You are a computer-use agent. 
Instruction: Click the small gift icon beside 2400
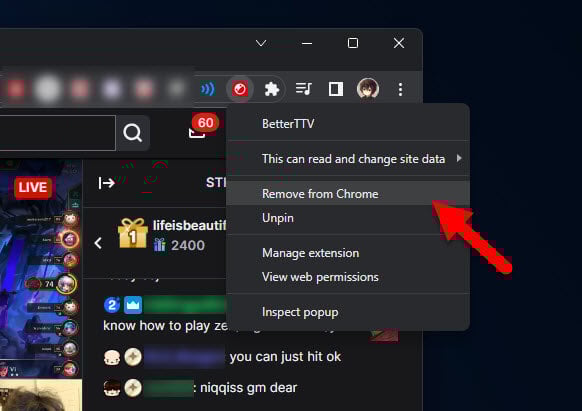160,245
